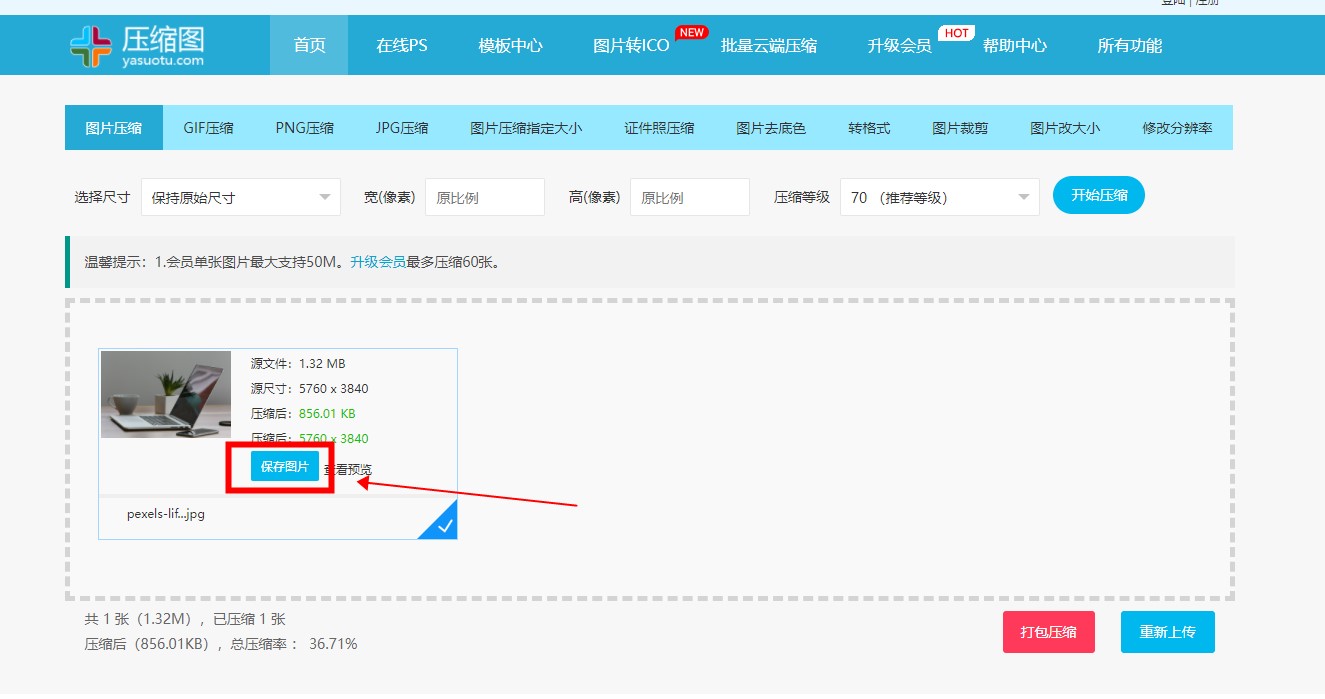The height and width of the screenshot is (699, 1325).
Task: Click 升级会员 in the navigation bar
Action: 899,46
